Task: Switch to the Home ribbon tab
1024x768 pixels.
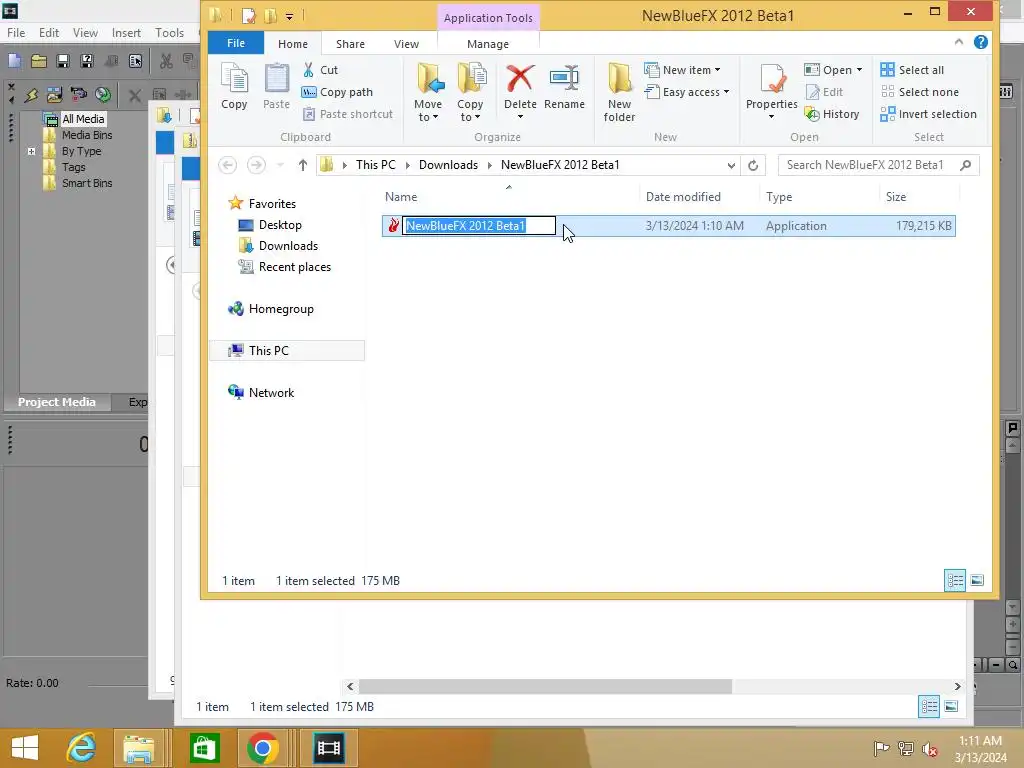Action: 293,44
